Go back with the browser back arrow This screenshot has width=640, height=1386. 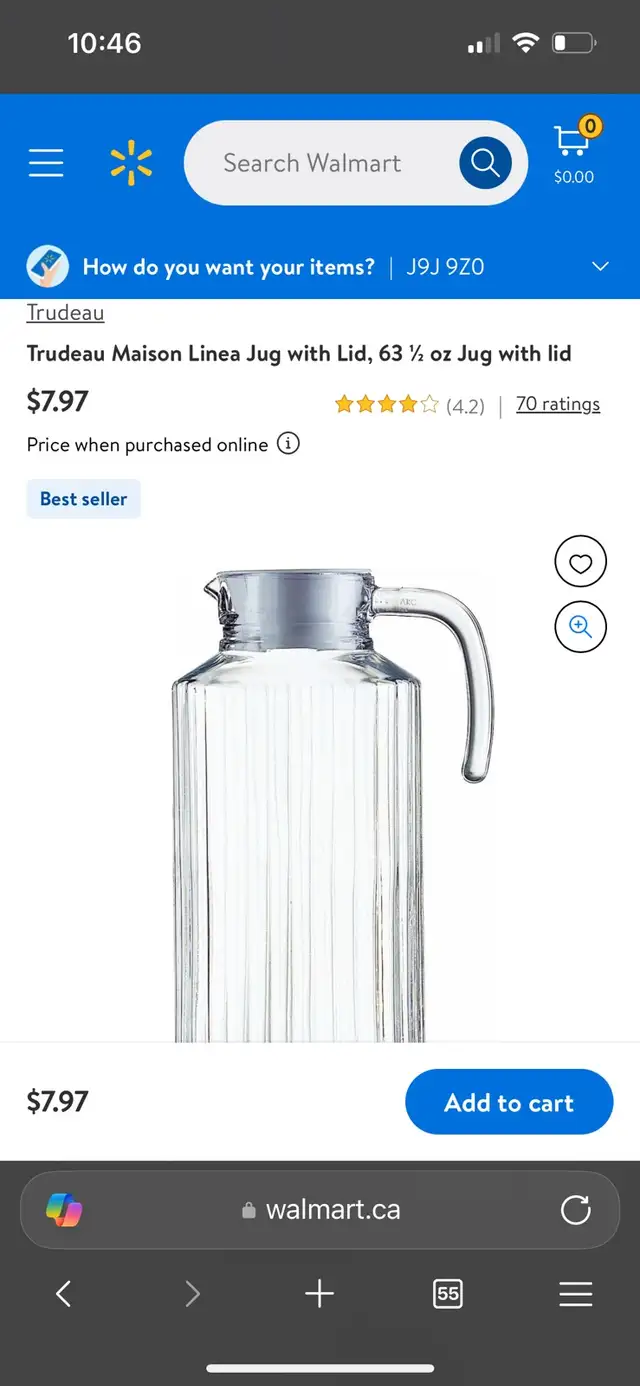click(63, 1294)
